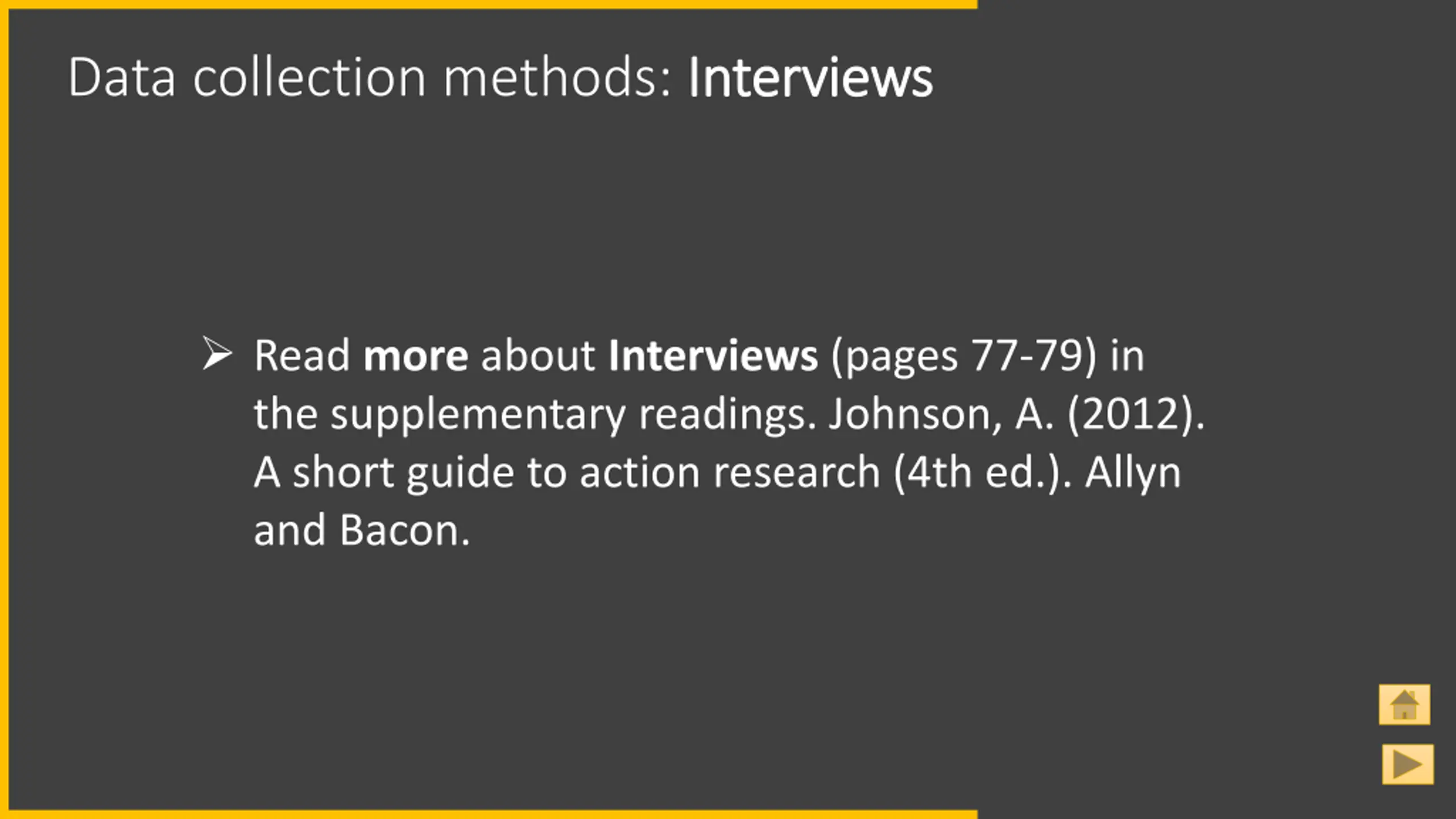Click the slide title Data collection methods
The image size is (1456, 819).
[x=371, y=77]
